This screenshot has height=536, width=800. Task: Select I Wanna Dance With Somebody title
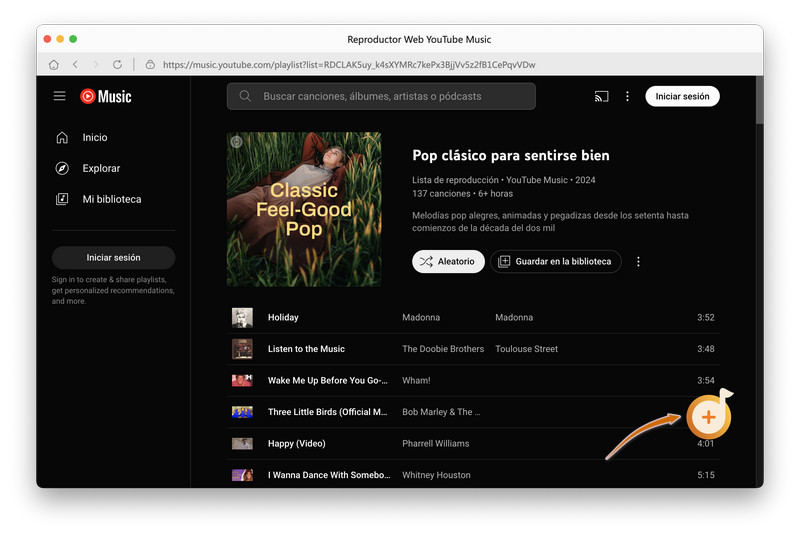(329, 475)
